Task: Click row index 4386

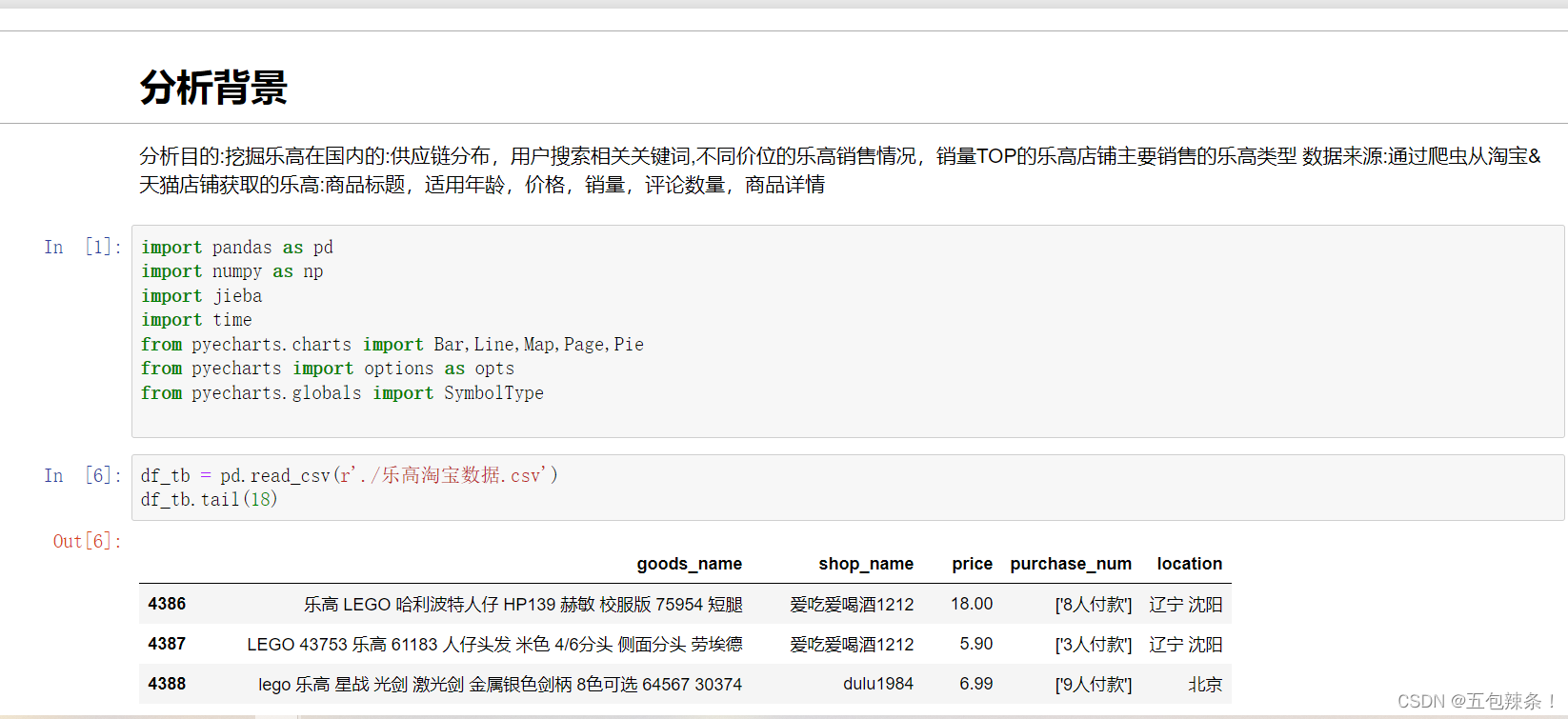Action: (x=167, y=604)
